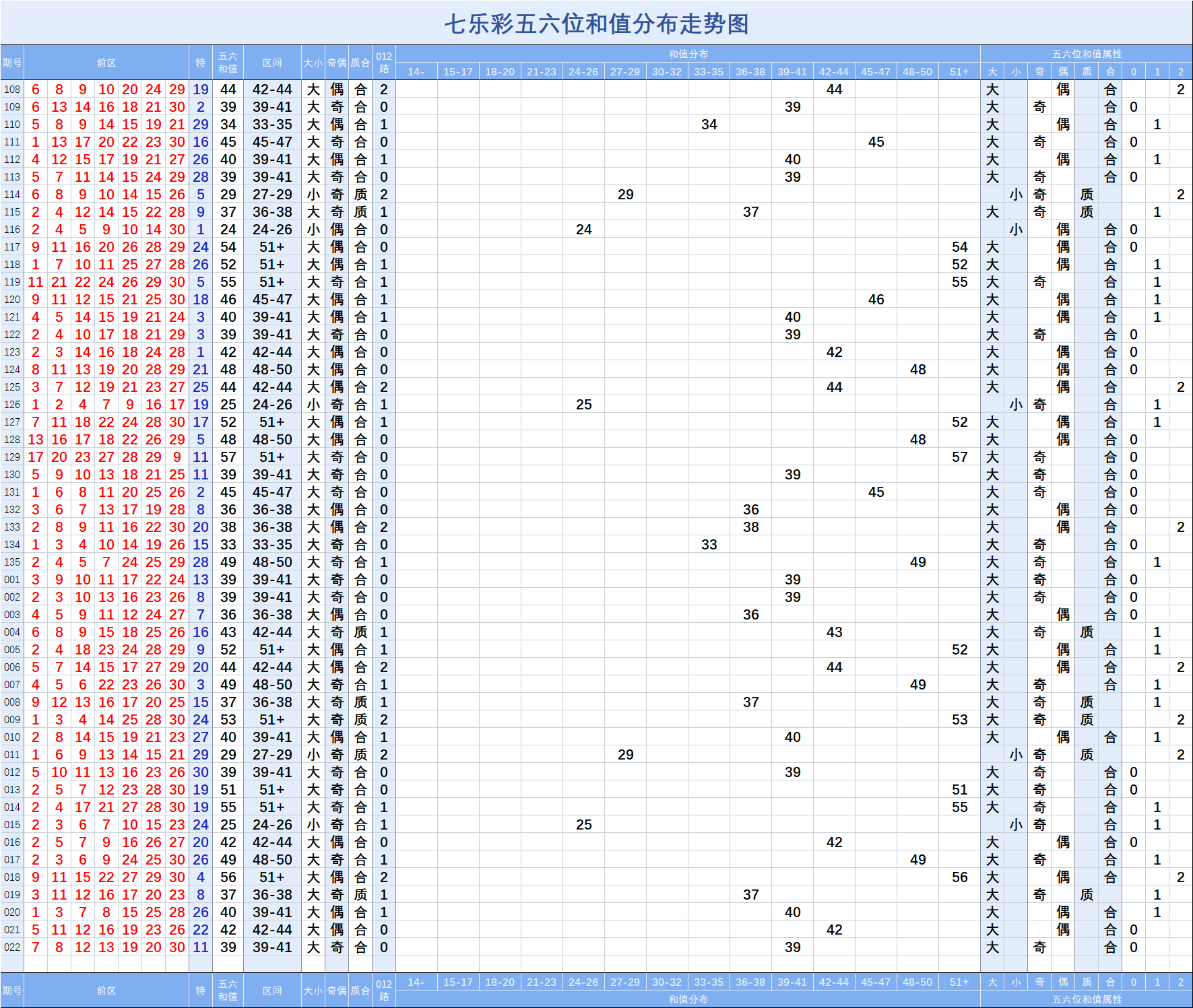
Task: Click the 期号 header in the top header row
Action: pyautogui.click(x=12, y=63)
